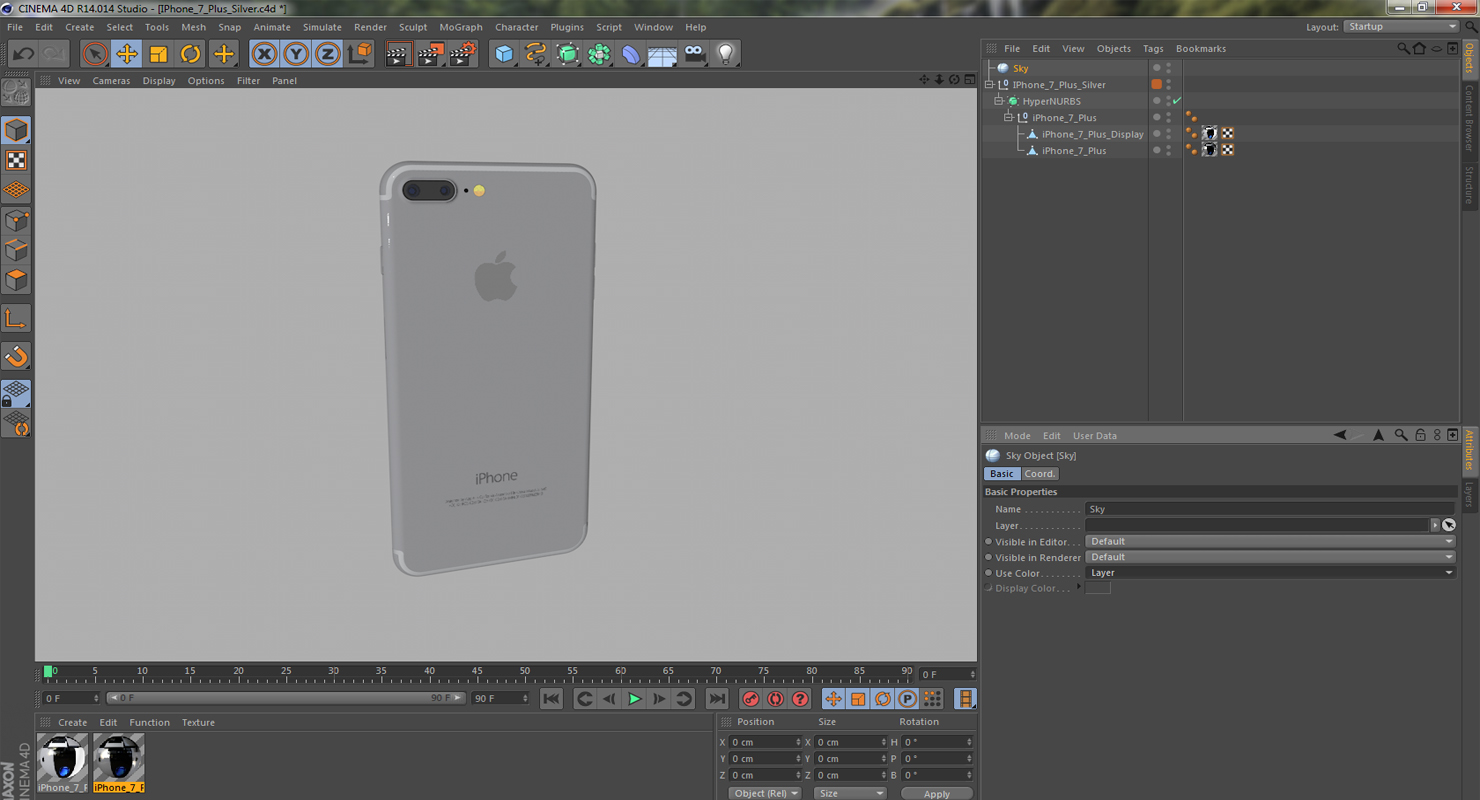Toggle Z axis lock
The image size is (1480, 800).
click(x=328, y=54)
